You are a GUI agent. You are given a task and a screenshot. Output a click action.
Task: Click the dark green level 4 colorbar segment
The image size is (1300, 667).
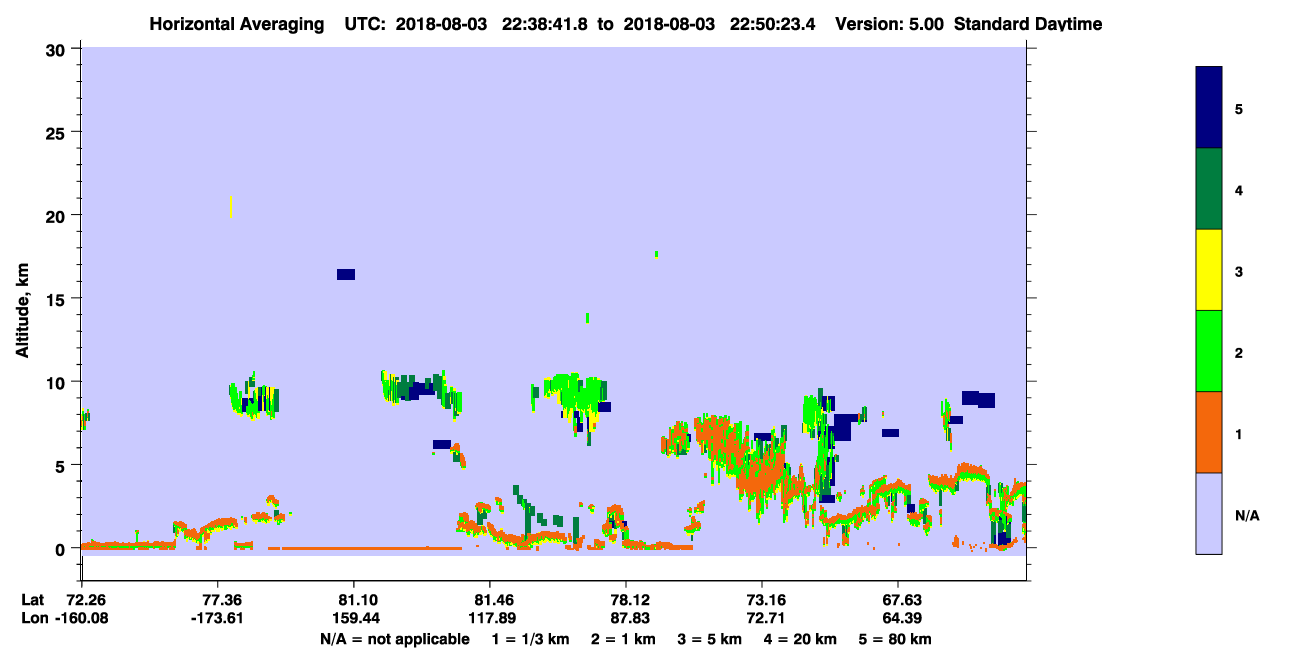[x=1209, y=189]
